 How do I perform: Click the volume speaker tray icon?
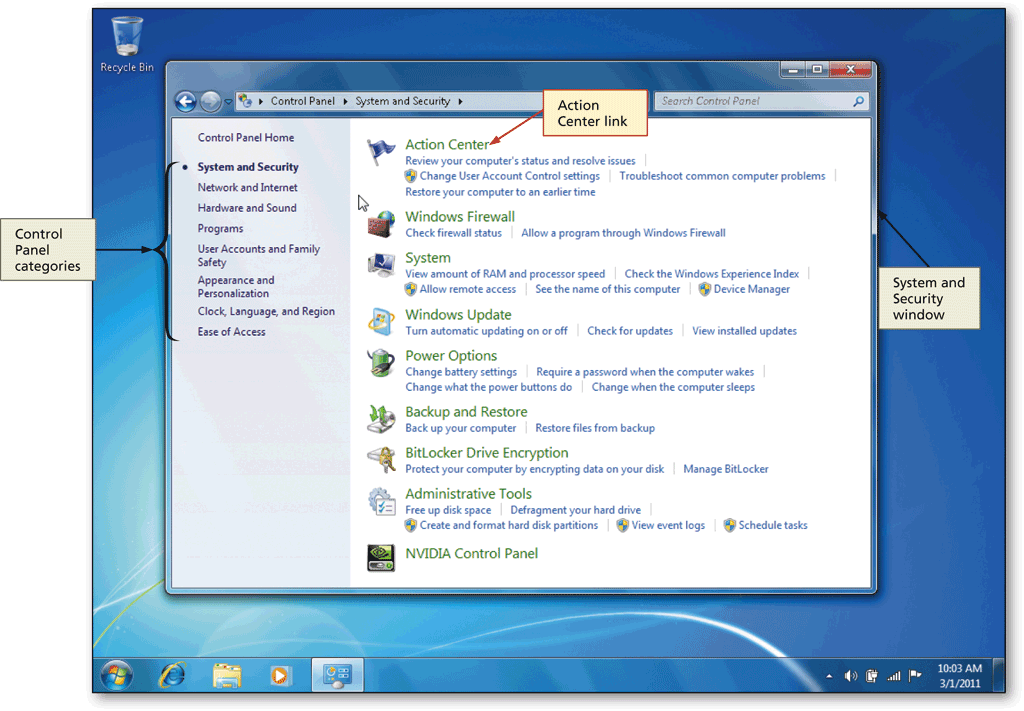click(x=850, y=676)
